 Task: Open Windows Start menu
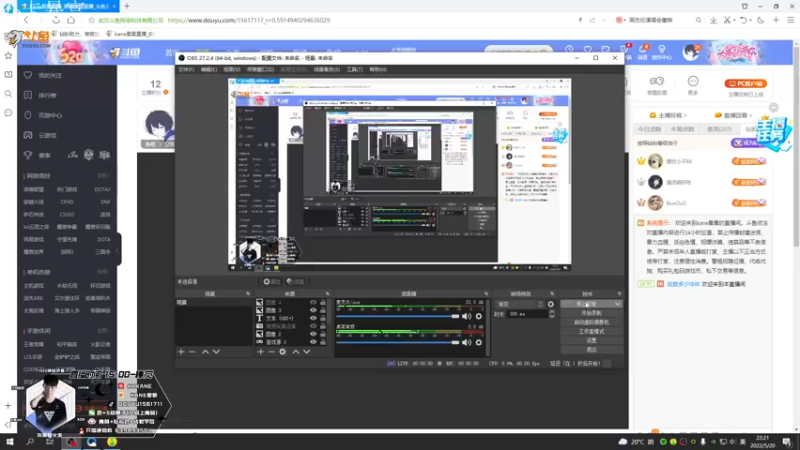9,441
